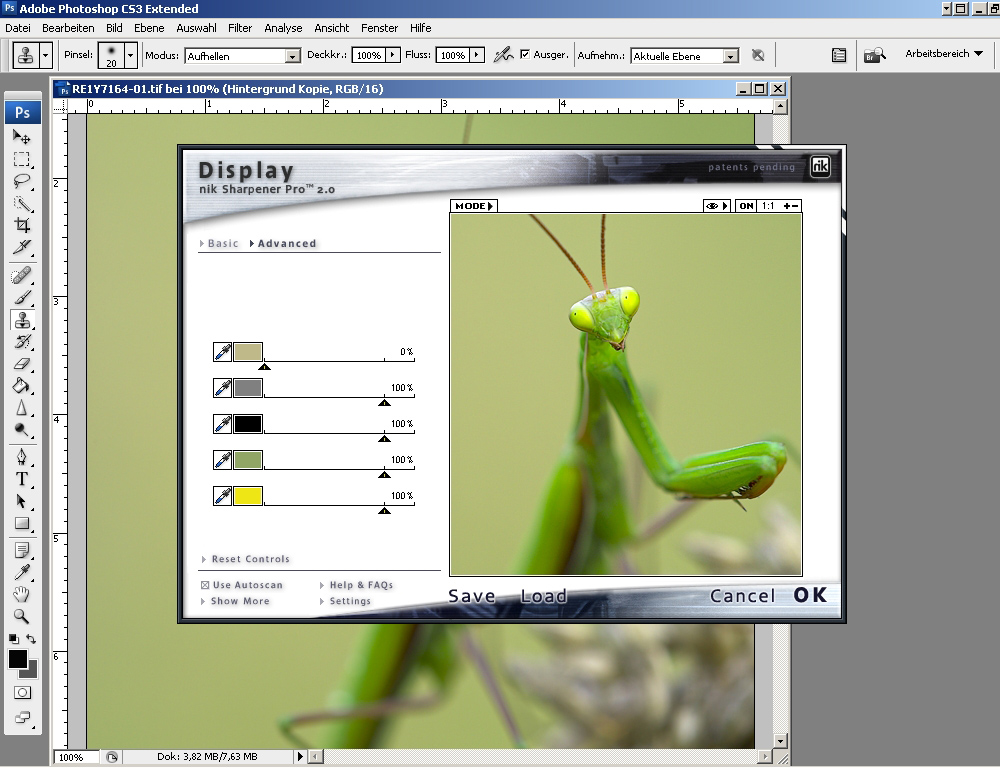
Task: Click the yellow color swatch
Action: pos(248,496)
